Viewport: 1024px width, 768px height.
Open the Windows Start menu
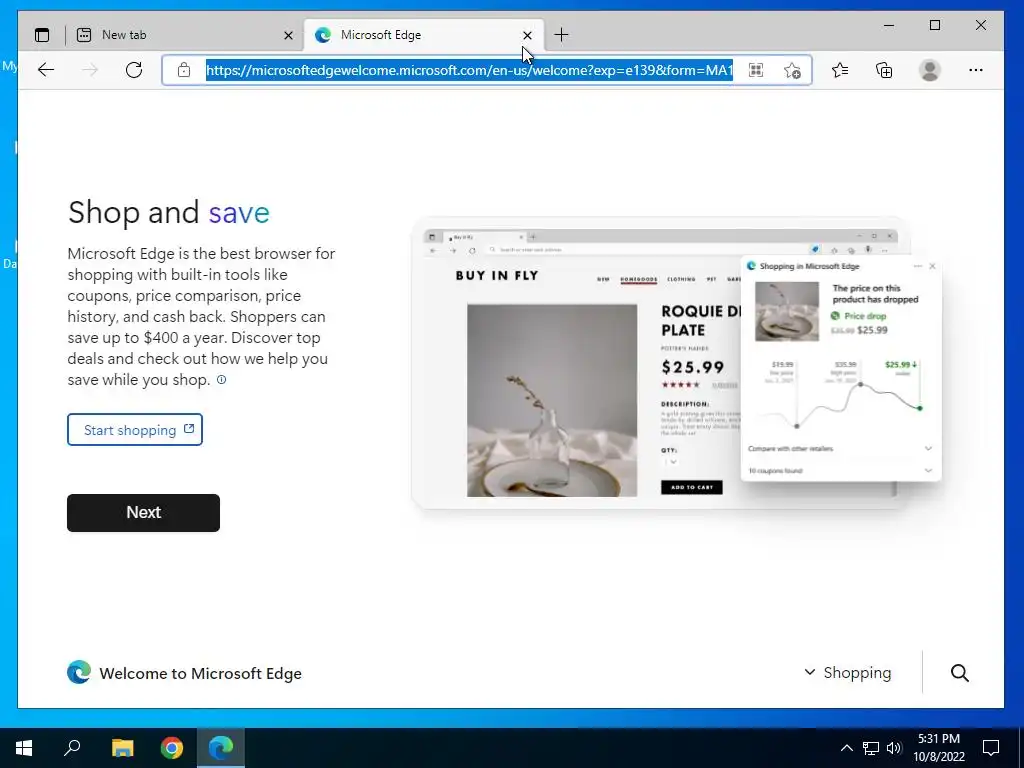point(24,748)
